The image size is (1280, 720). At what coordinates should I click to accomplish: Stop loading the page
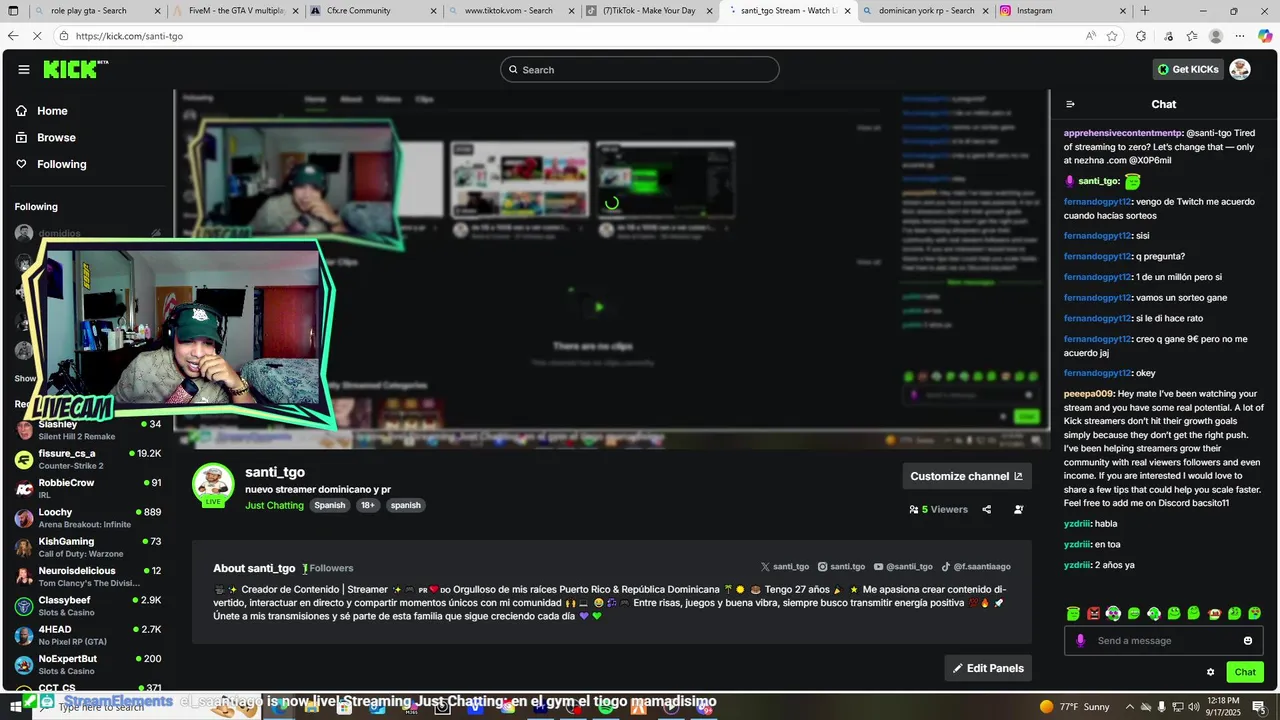[x=37, y=36]
